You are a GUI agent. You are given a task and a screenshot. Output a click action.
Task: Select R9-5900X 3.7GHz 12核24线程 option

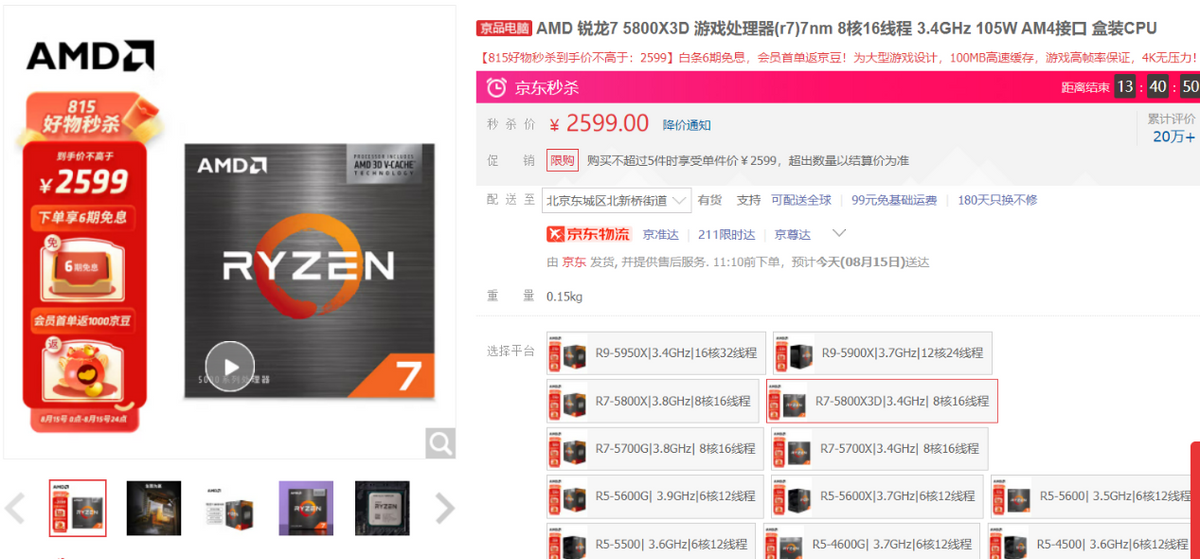click(x=883, y=353)
